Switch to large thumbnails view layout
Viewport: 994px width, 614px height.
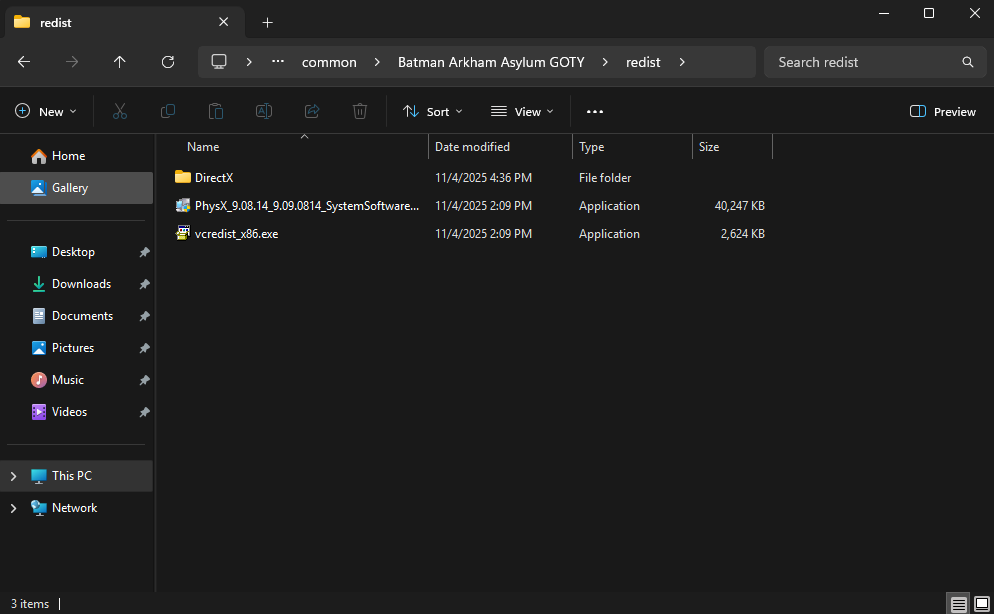coord(981,604)
